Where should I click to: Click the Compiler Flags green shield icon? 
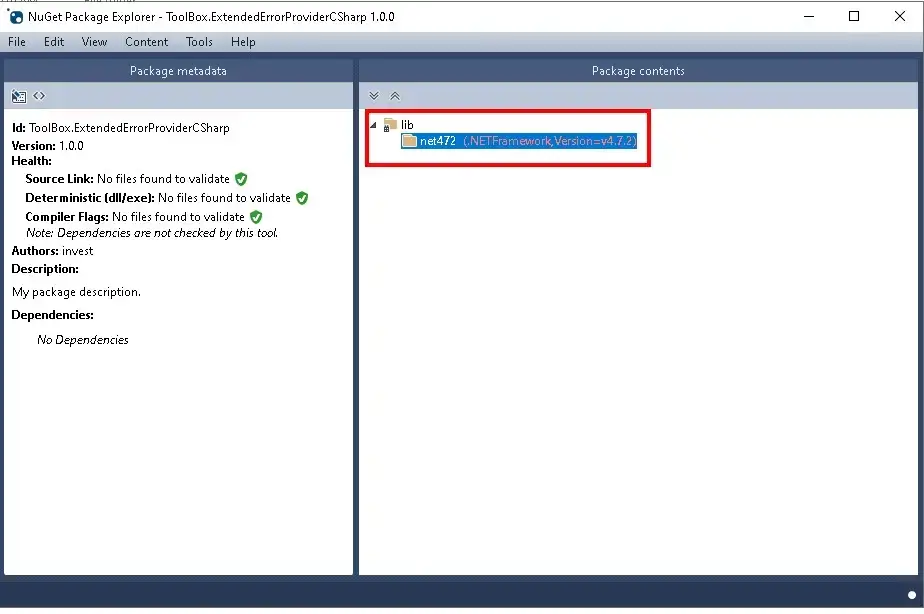tap(256, 217)
